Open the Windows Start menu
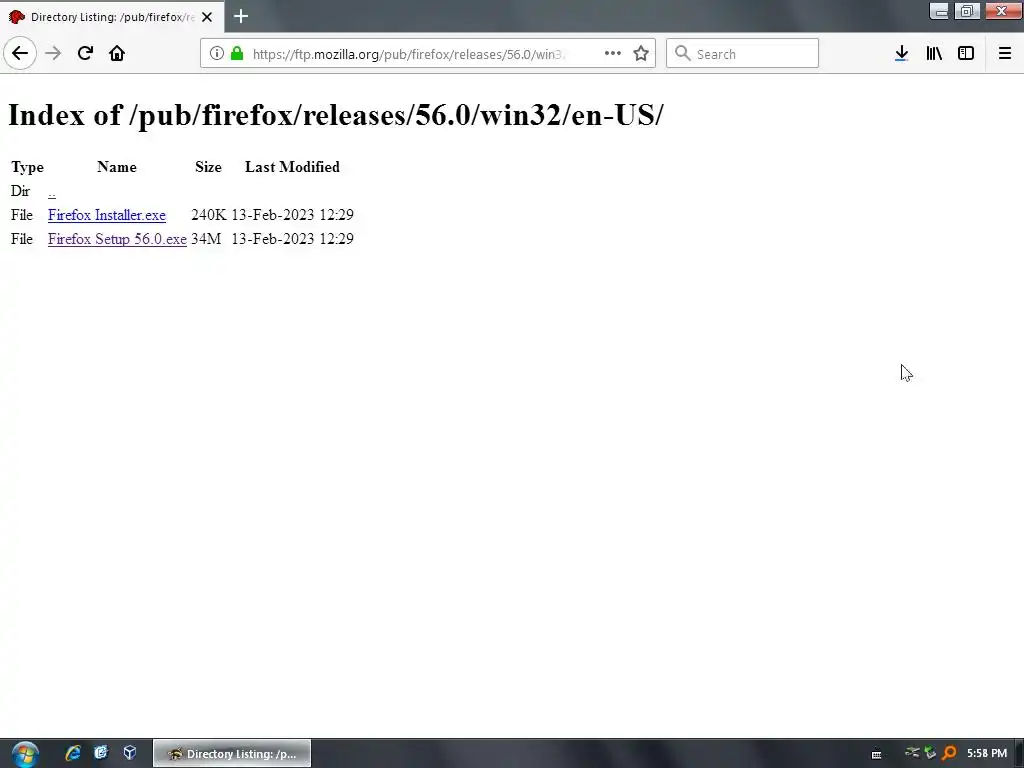This screenshot has width=1024, height=768. pyautogui.click(x=25, y=754)
